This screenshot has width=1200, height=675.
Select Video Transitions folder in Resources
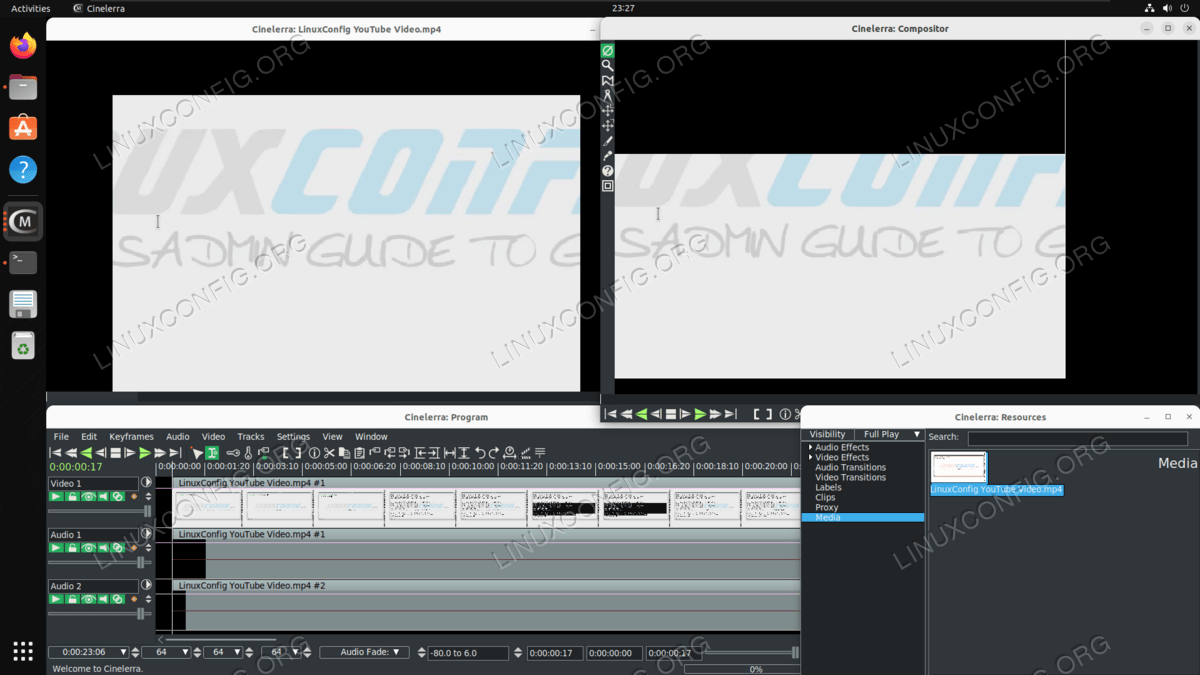click(850, 477)
